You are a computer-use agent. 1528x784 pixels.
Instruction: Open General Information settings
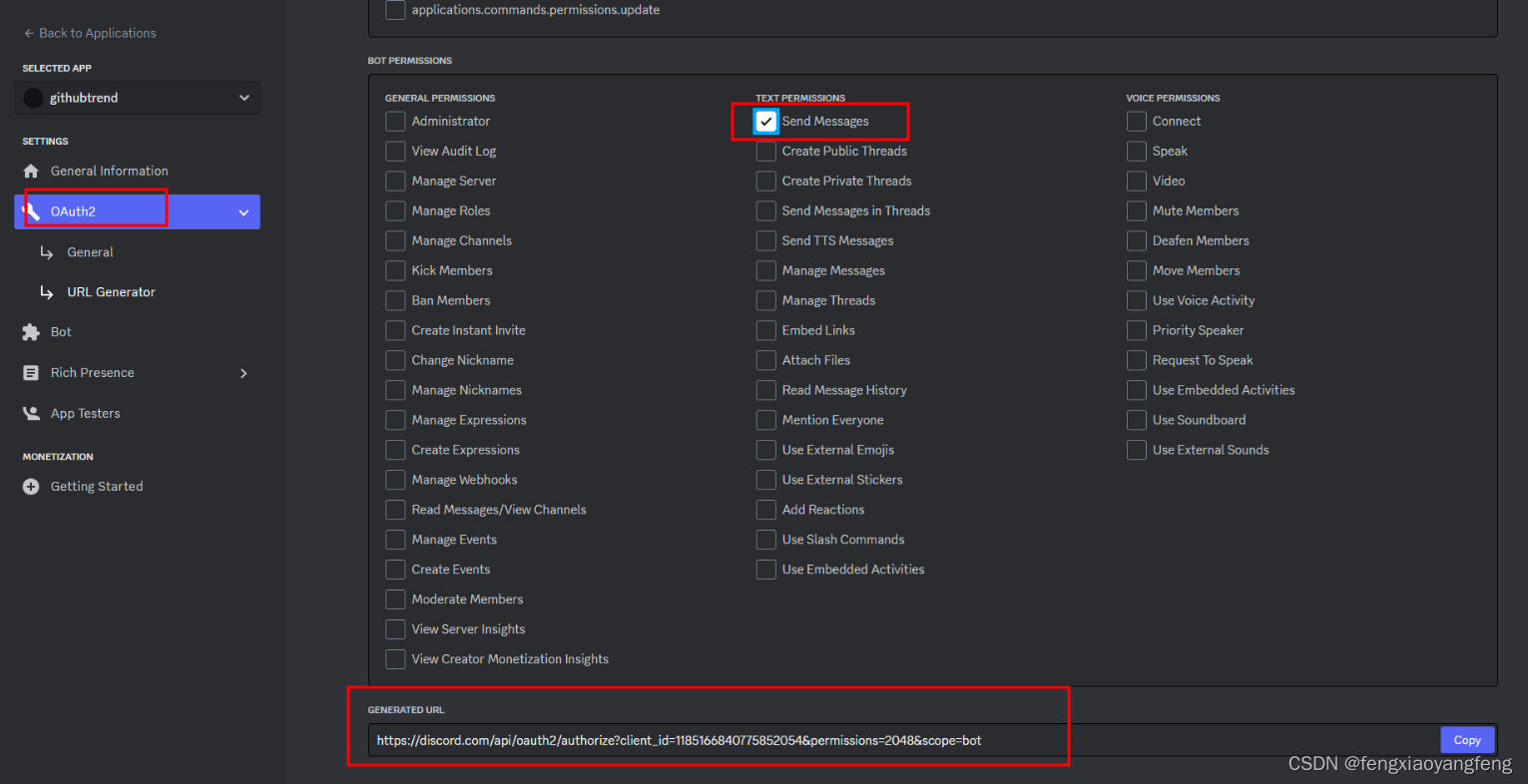[110, 171]
